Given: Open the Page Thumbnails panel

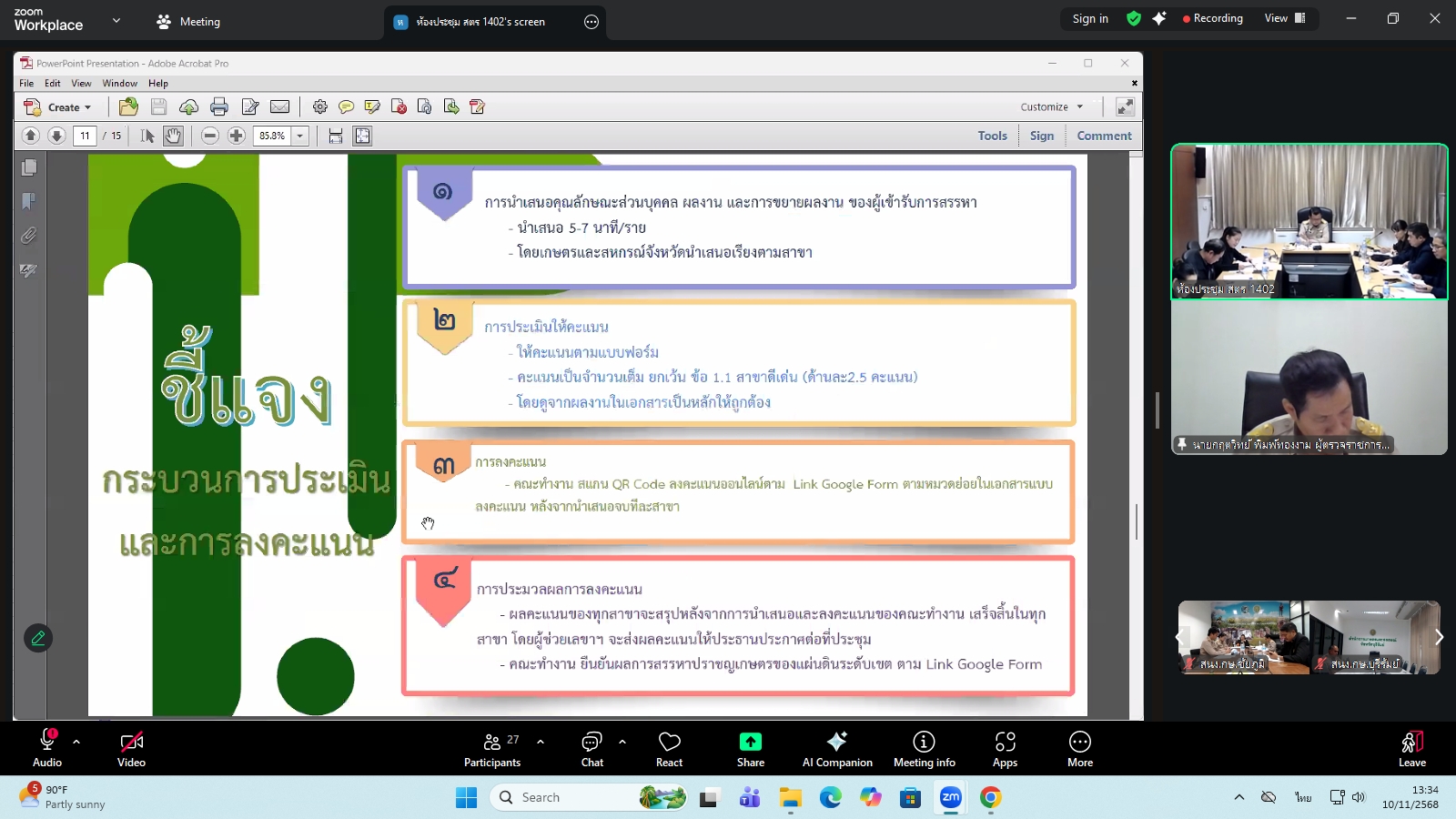Looking at the screenshot, I should tap(29, 167).
